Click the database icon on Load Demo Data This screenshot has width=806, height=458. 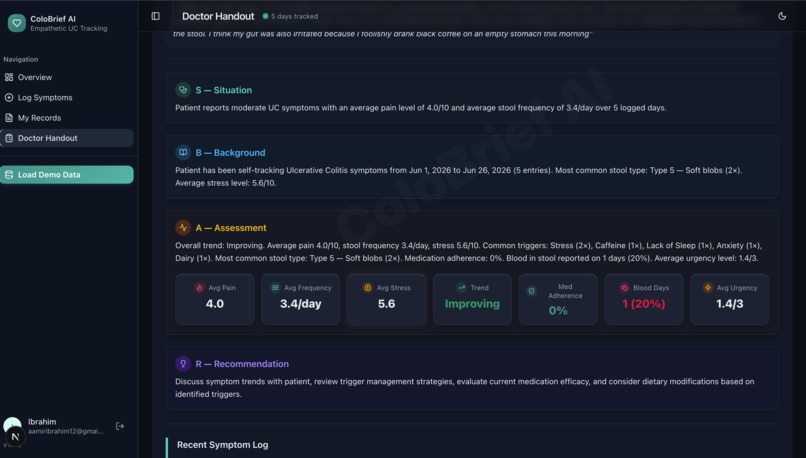(9, 175)
